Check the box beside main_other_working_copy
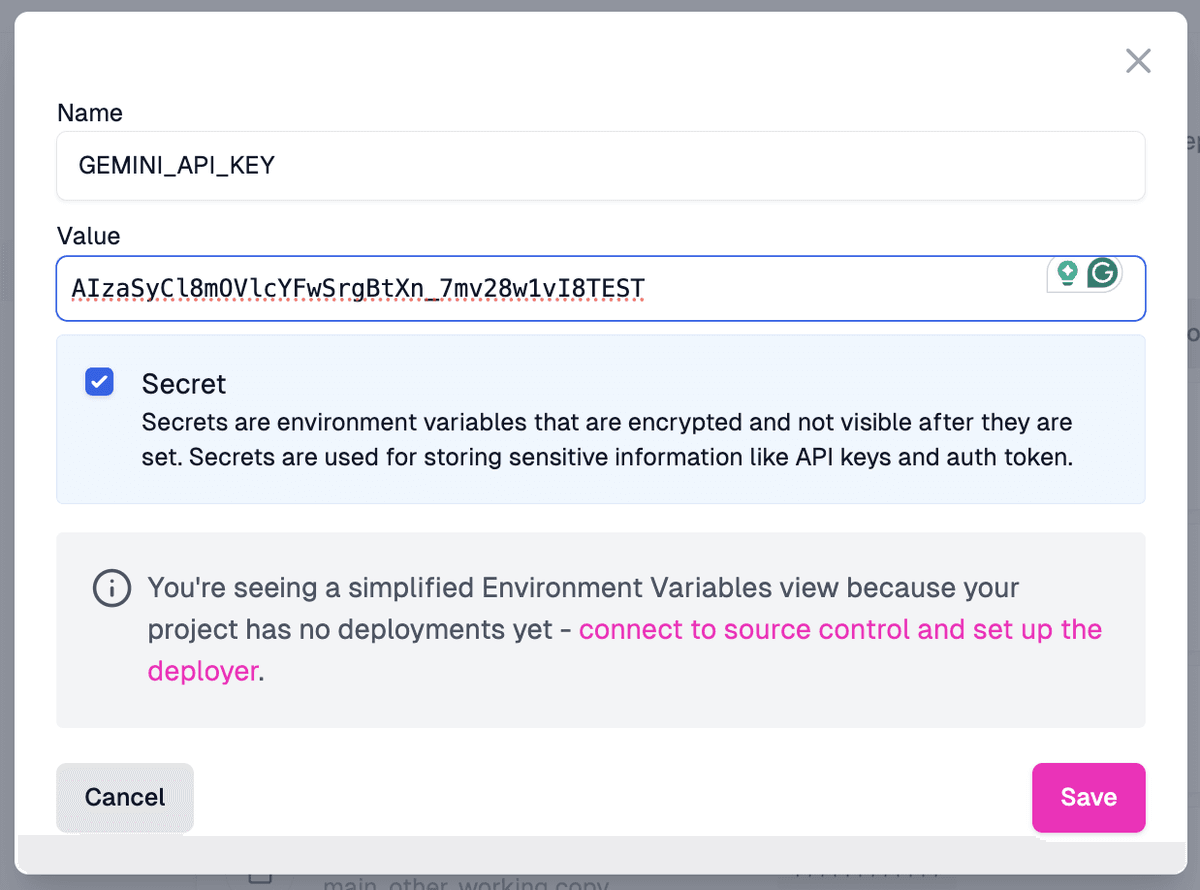This screenshot has width=1200, height=890. click(x=260, y=878)
